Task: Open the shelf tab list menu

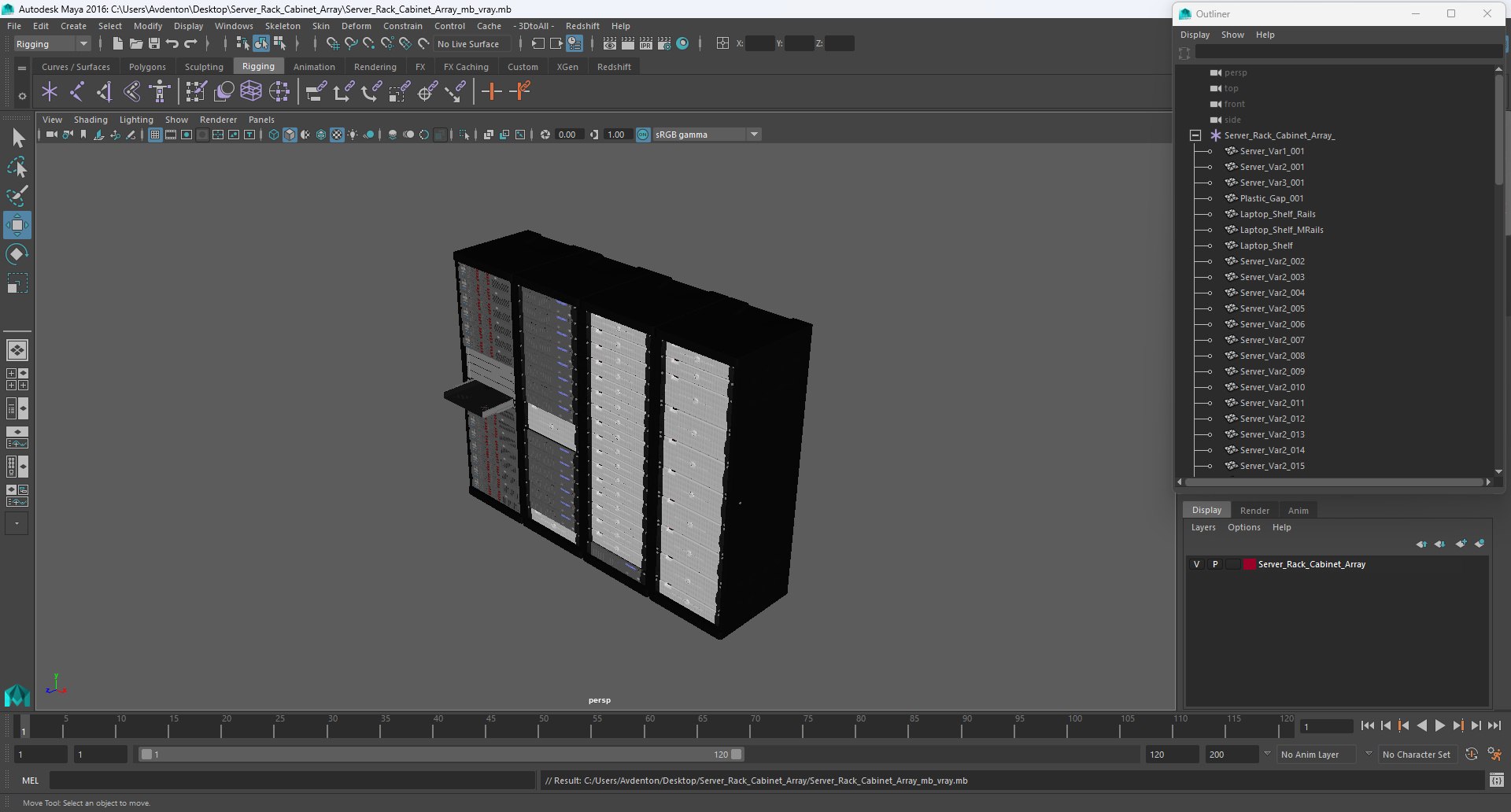Action: click(22, 68)
